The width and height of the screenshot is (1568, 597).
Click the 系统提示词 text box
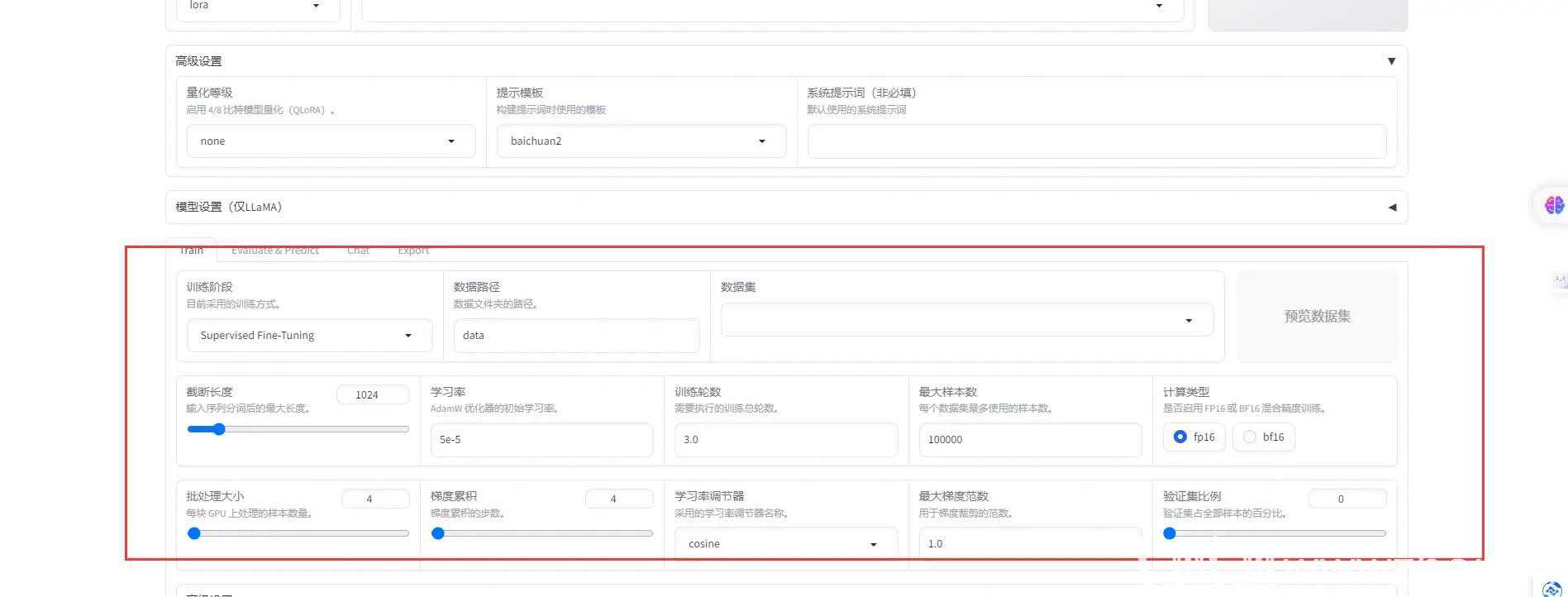point(1096,141)
